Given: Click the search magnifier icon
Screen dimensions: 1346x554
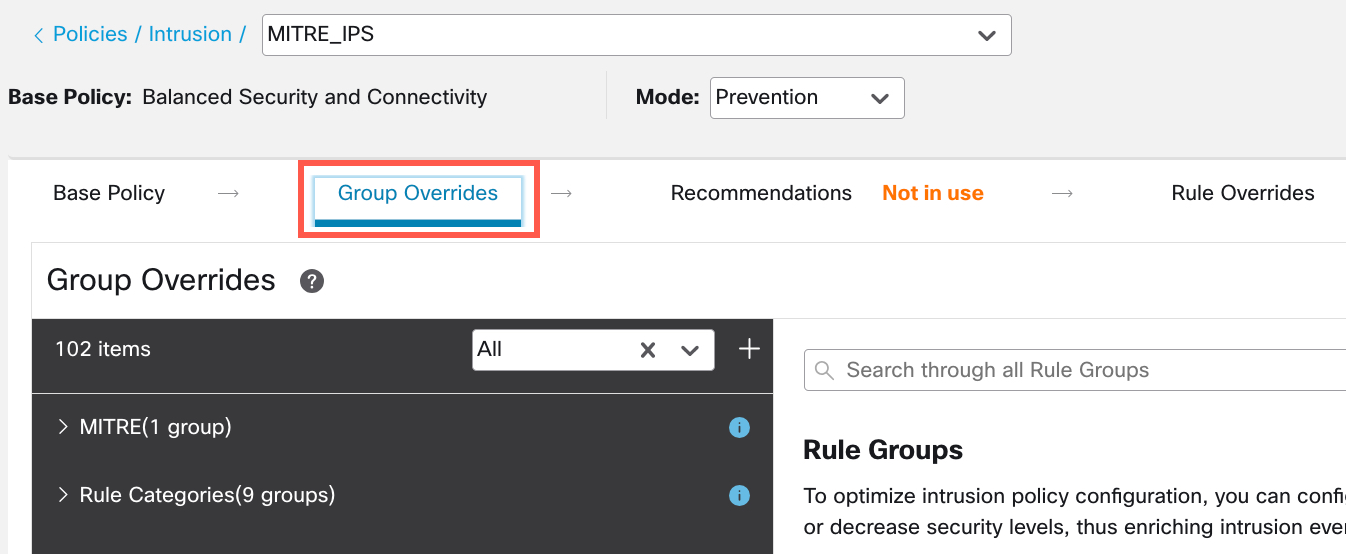Looking at the screenshot, I should (825, 371).
